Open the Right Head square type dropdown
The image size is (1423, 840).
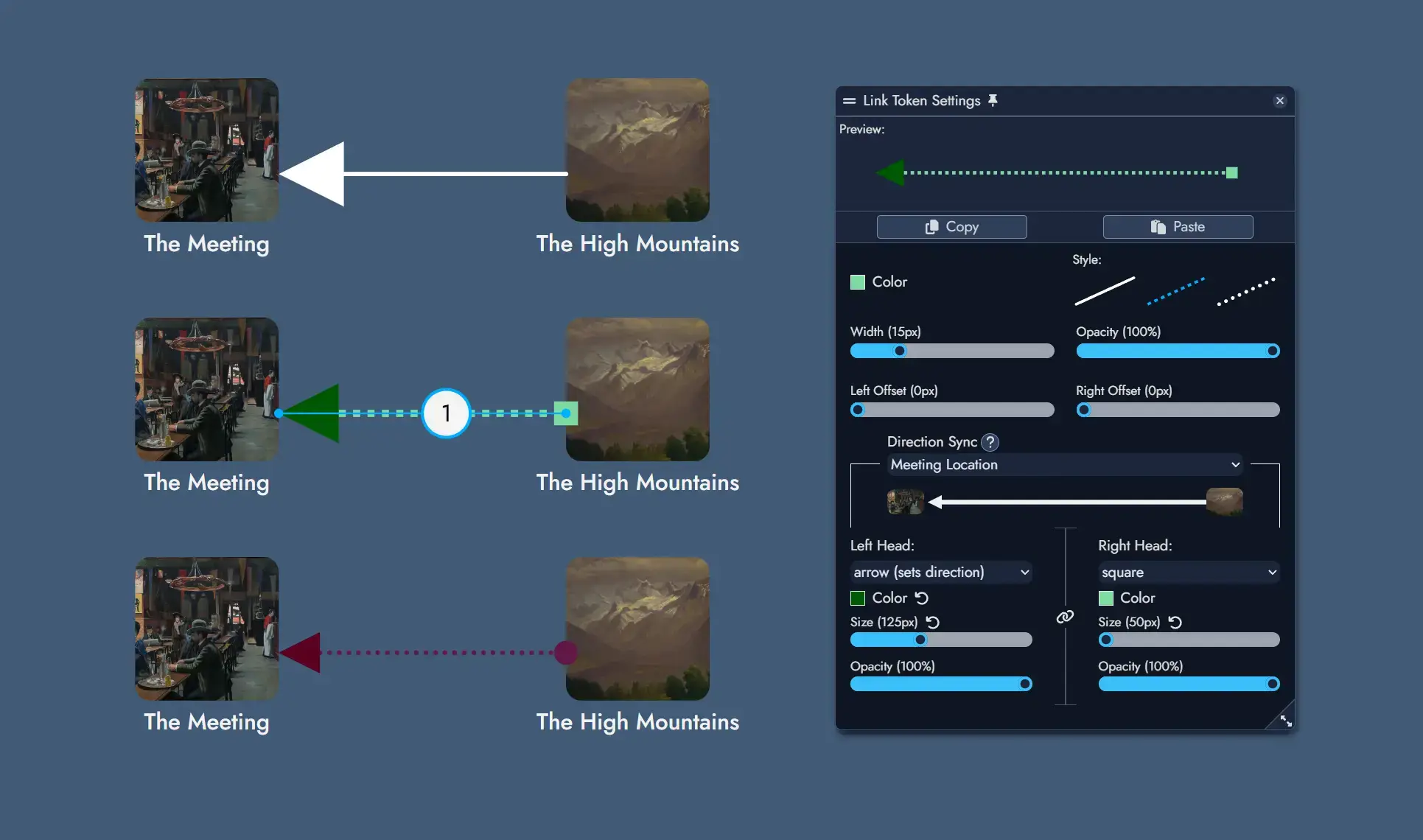pyautogui.click(x=1189, y=572)
